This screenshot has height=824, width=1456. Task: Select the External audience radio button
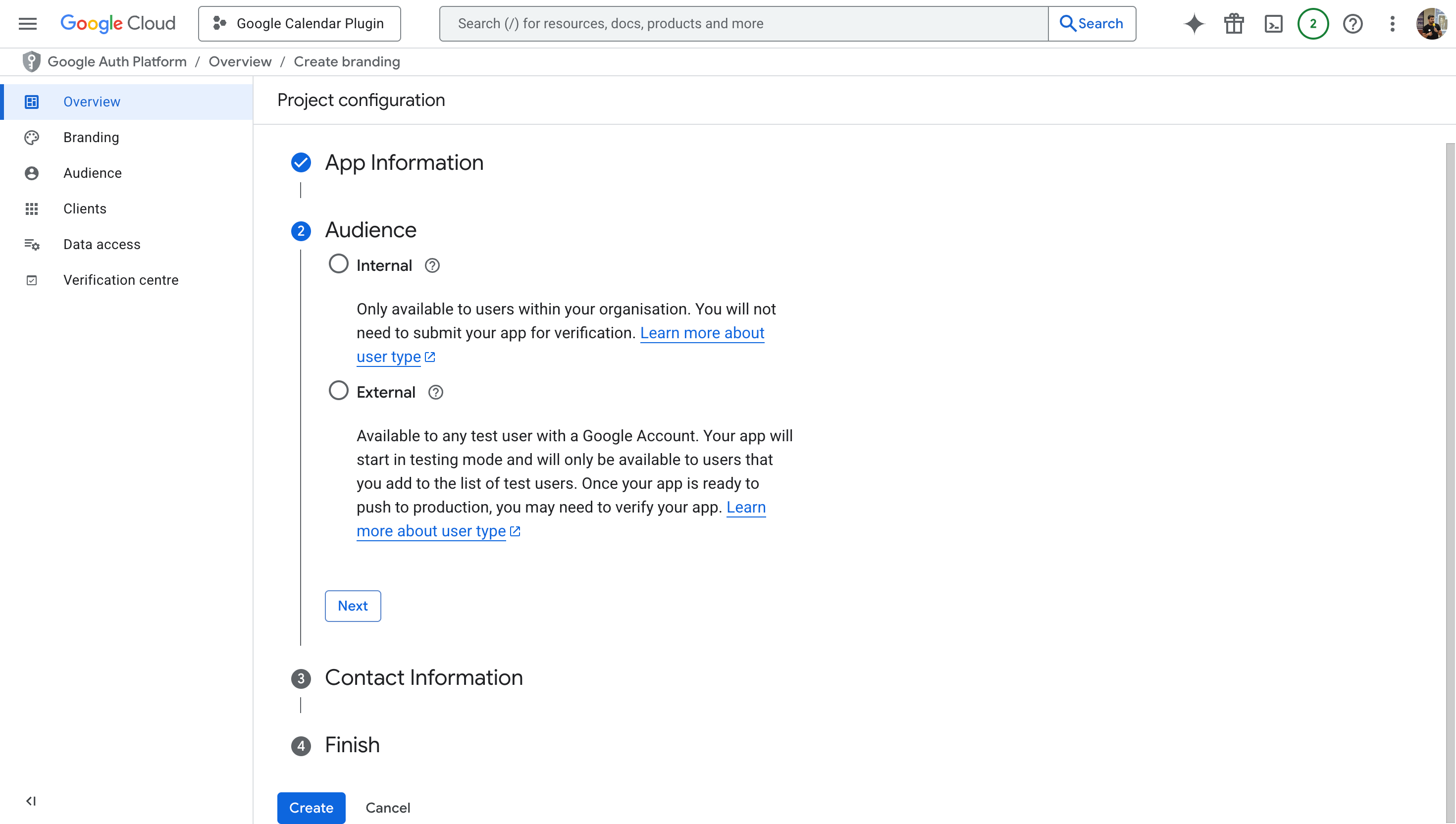338,391
